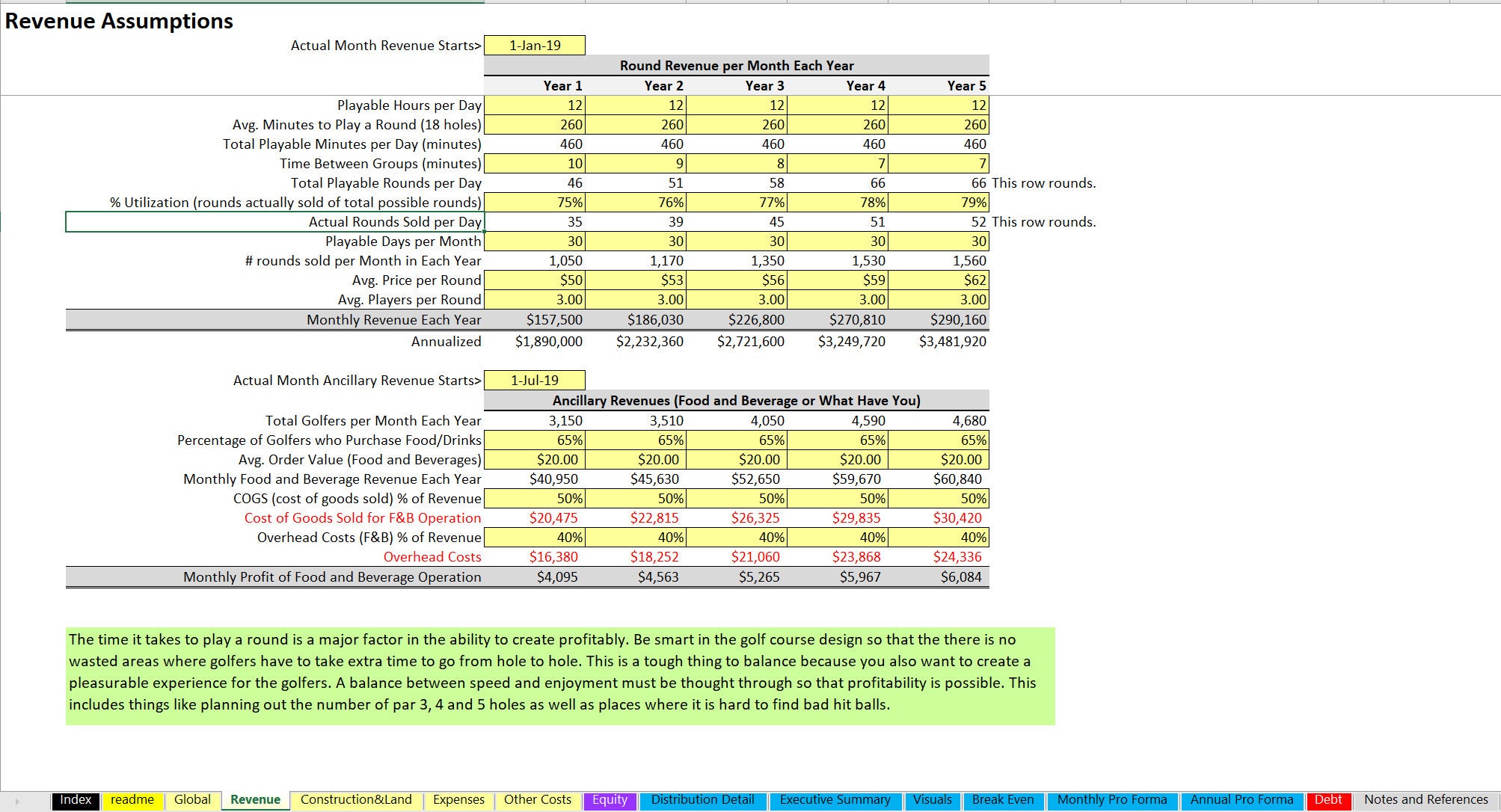Open the readme sheet

pyautogui.click(x=132, y=799)
